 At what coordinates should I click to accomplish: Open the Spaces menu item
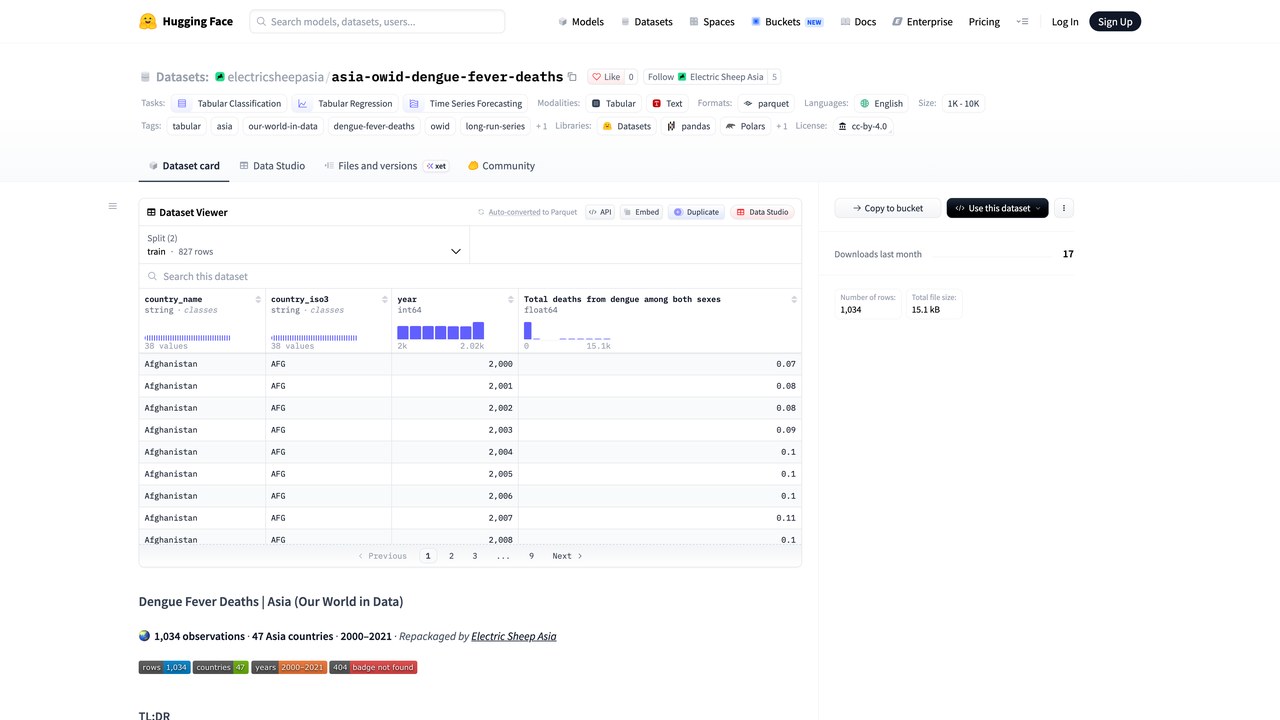(712, 21)
